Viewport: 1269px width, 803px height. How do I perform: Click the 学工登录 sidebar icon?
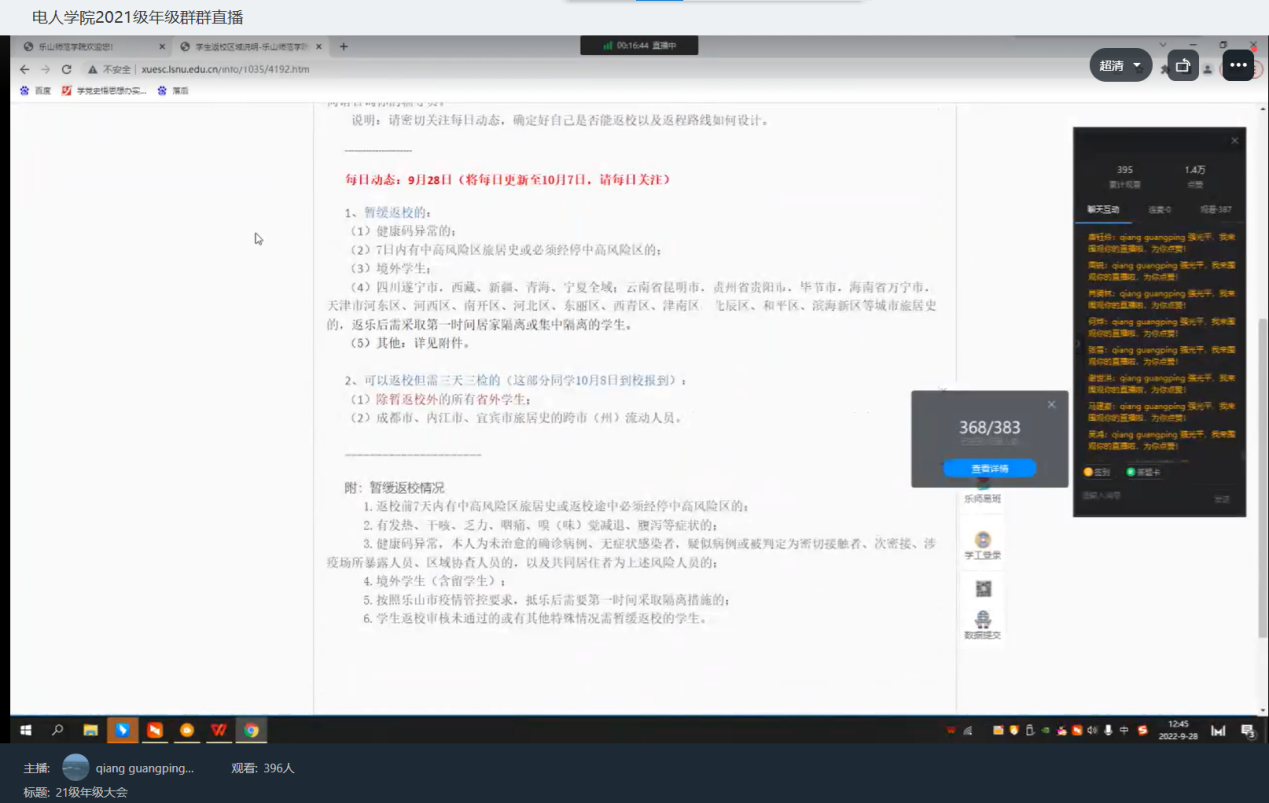tap(982, 546)
